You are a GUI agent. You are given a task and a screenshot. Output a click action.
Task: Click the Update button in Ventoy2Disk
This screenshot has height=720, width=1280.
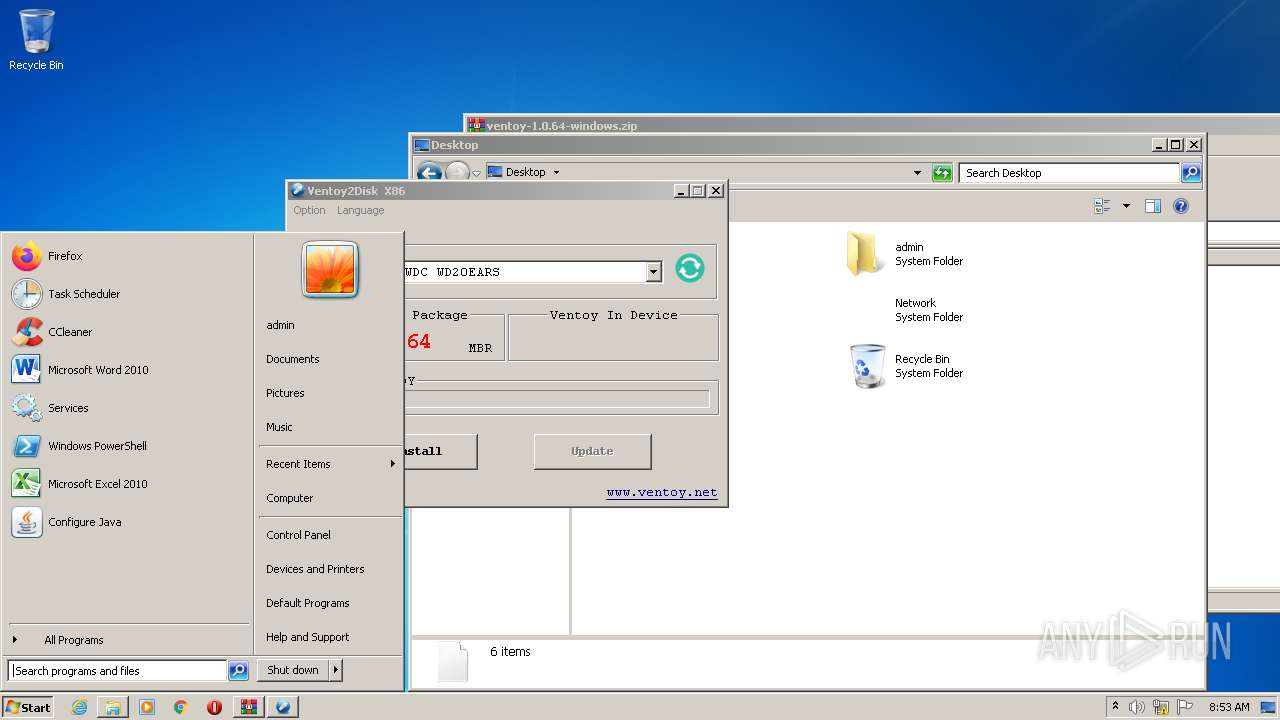click(592, 451)
